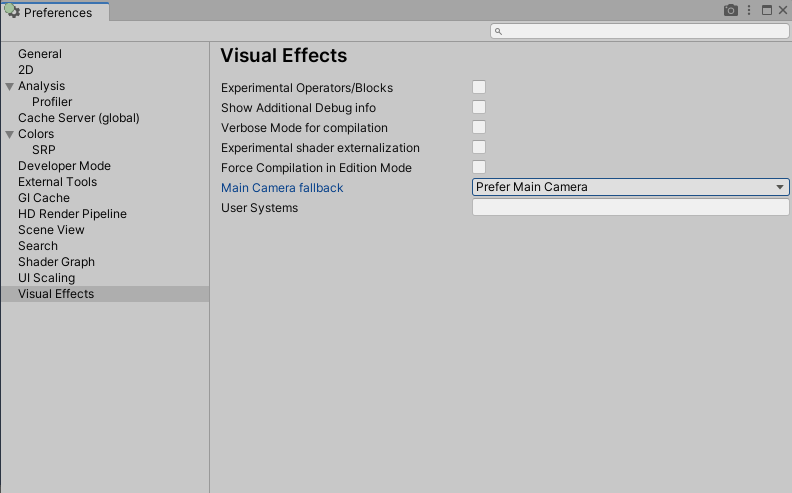792x493 pixels.
Task: Click the Main Camera fallback label
Action: coord(282,188)
